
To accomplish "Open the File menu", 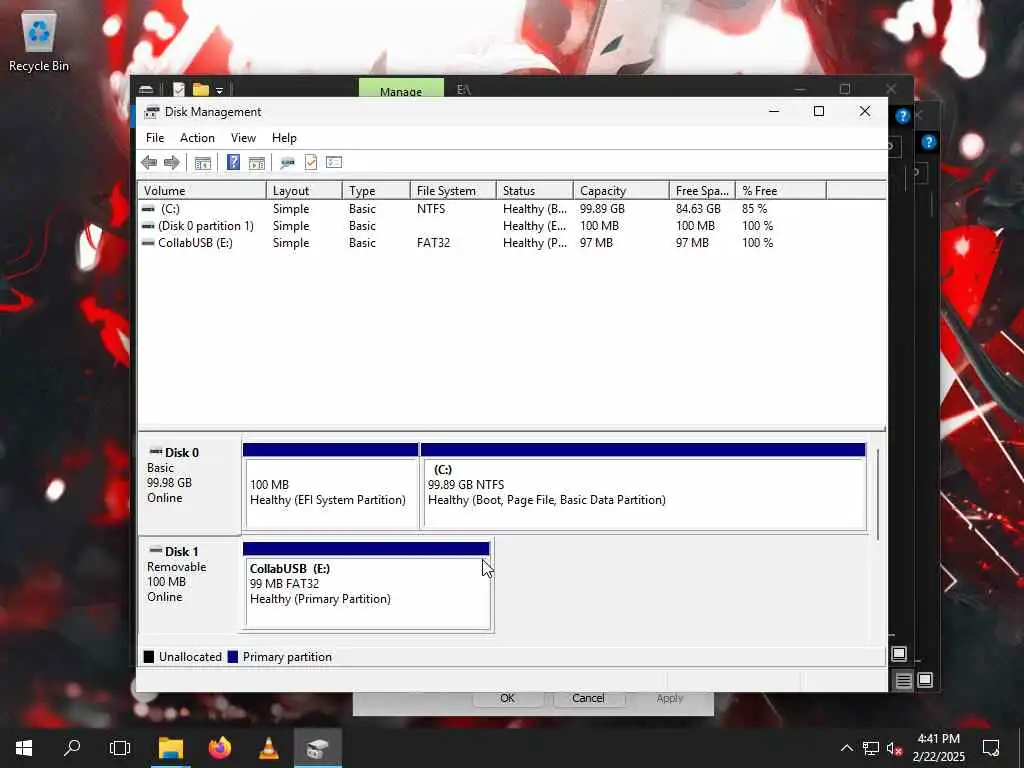I will click(x=155, y=138).
